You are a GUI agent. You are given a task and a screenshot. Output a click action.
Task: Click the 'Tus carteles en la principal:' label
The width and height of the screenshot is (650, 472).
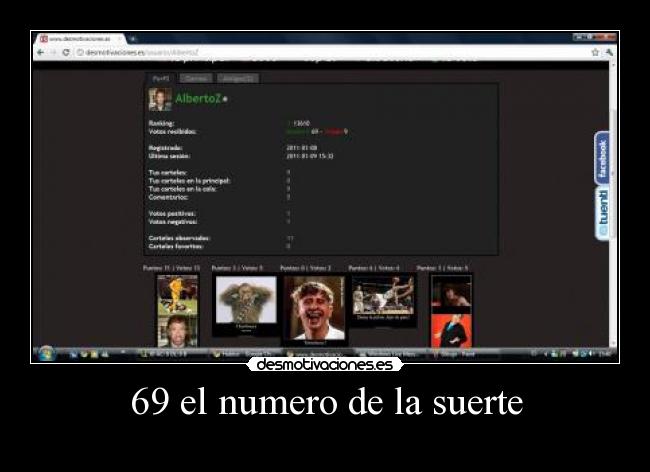(x=189, y=181)
